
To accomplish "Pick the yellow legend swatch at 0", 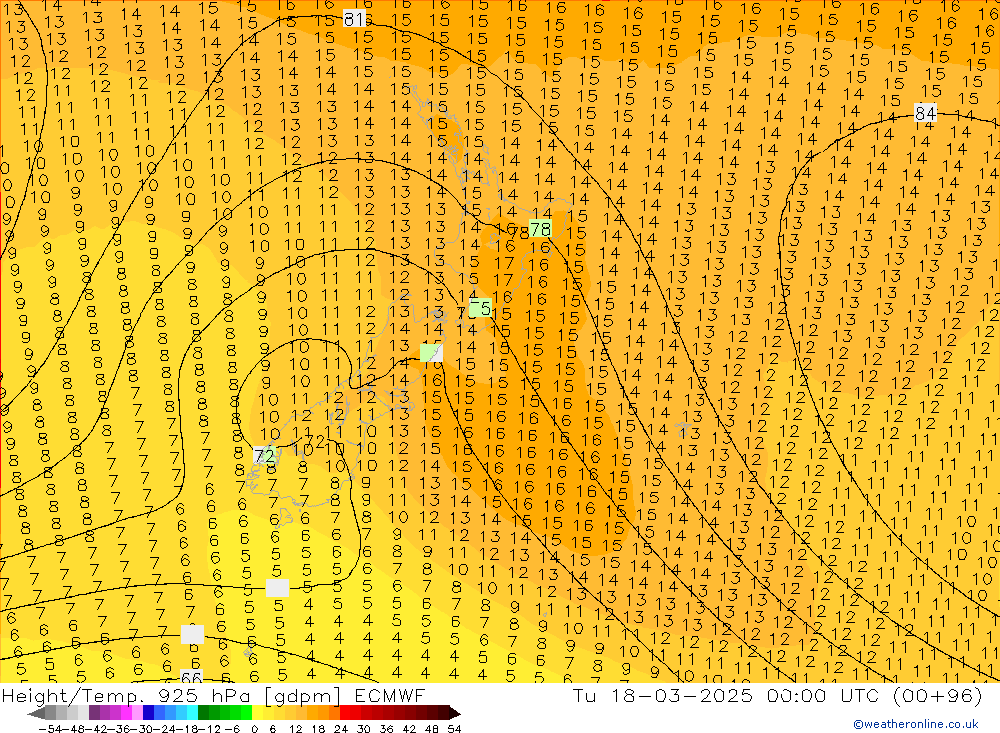I will pos(258,713).
